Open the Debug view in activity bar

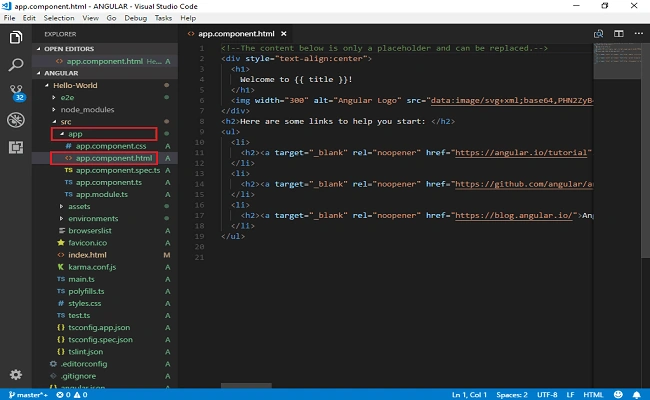click(16, 120)
